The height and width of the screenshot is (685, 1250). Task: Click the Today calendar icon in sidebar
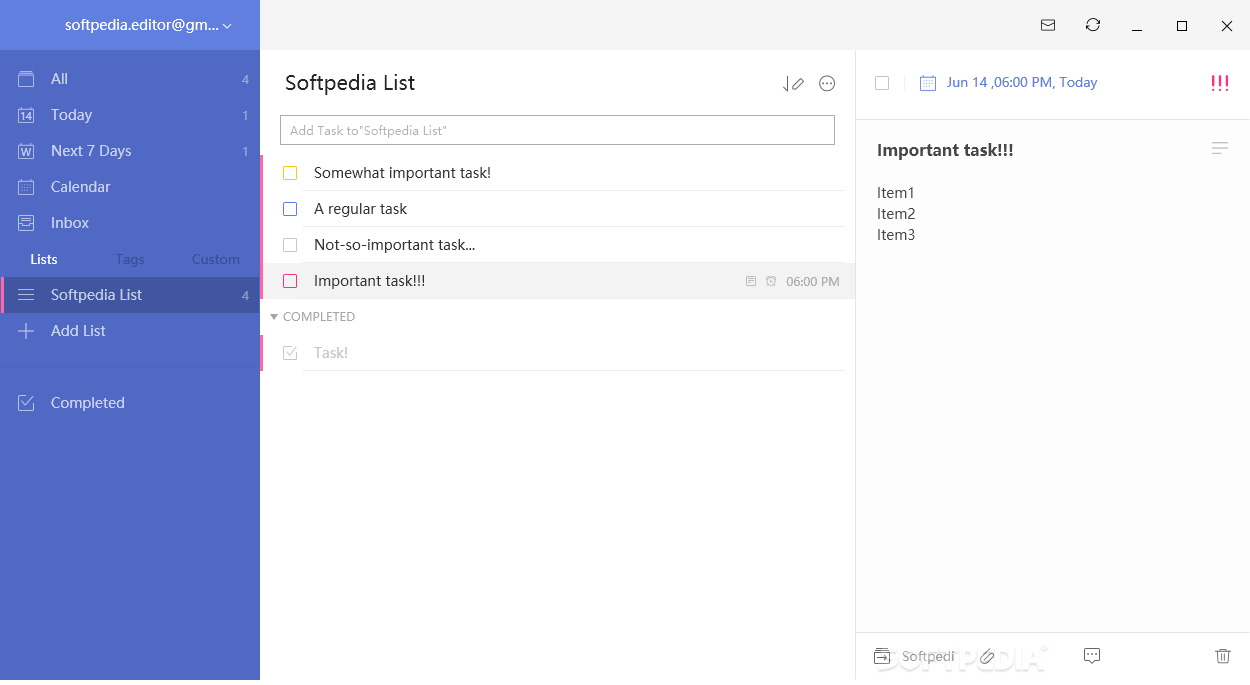tap(26, 115)
